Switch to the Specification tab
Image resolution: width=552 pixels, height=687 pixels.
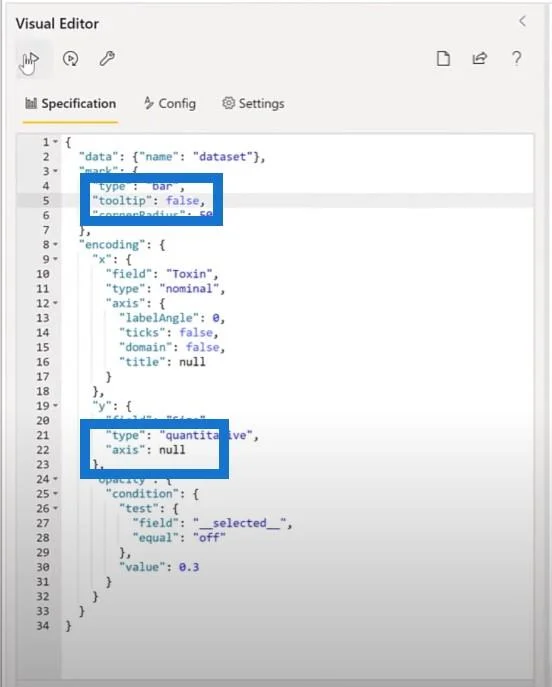click(x=71, y=104)
